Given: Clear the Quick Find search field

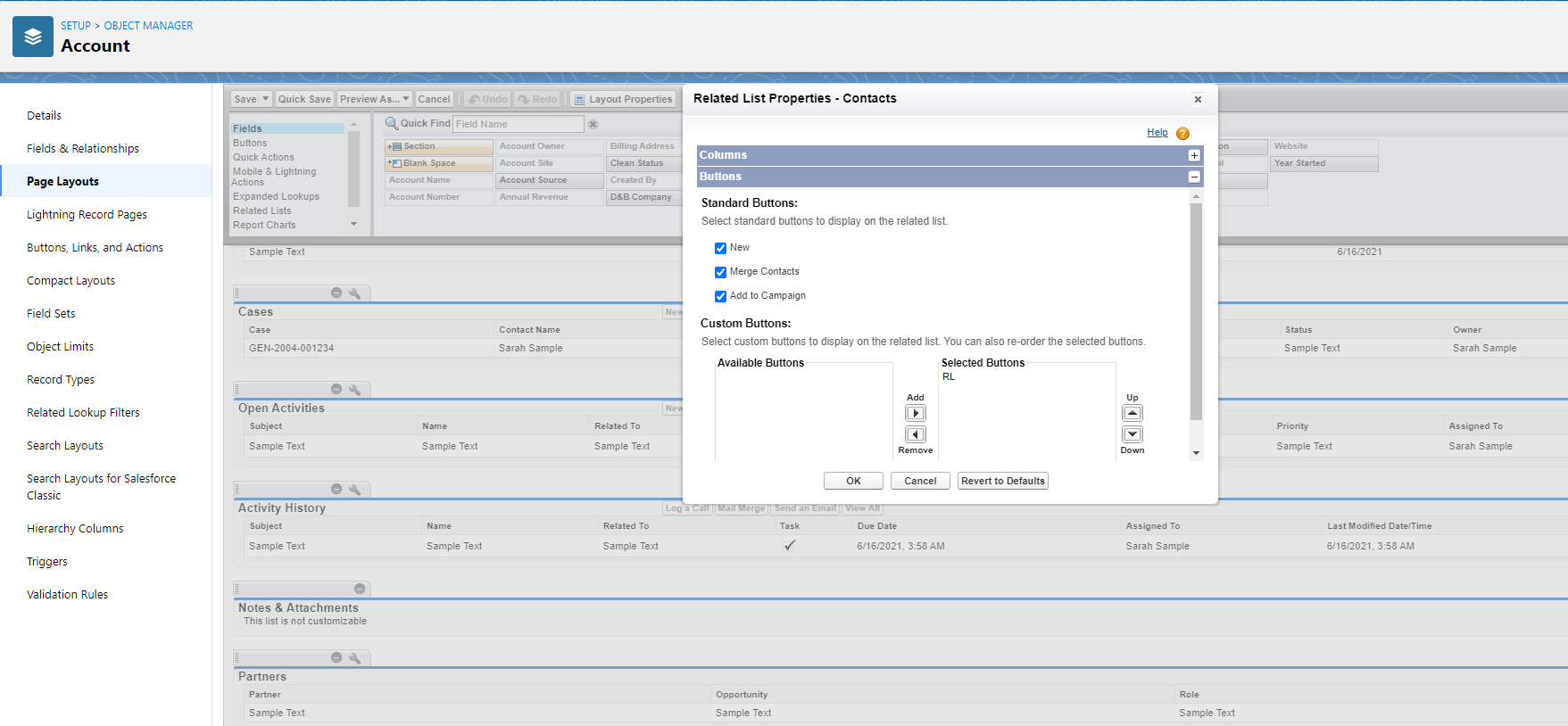Looking at the screenshot, I should click(x=593, y=124).
